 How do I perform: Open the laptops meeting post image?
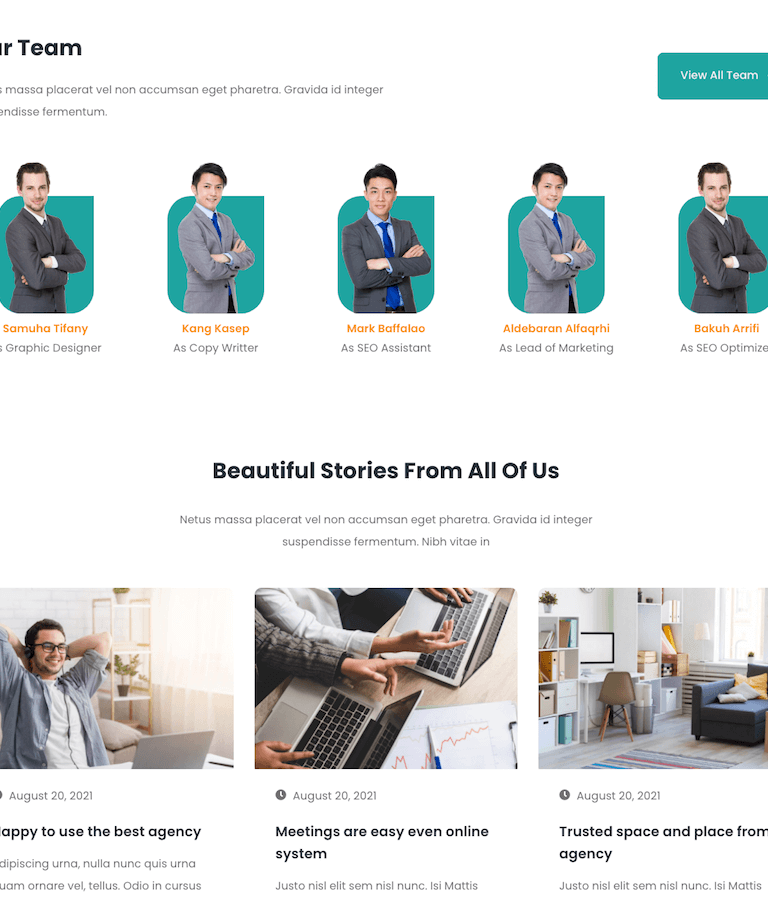(386, 678)
